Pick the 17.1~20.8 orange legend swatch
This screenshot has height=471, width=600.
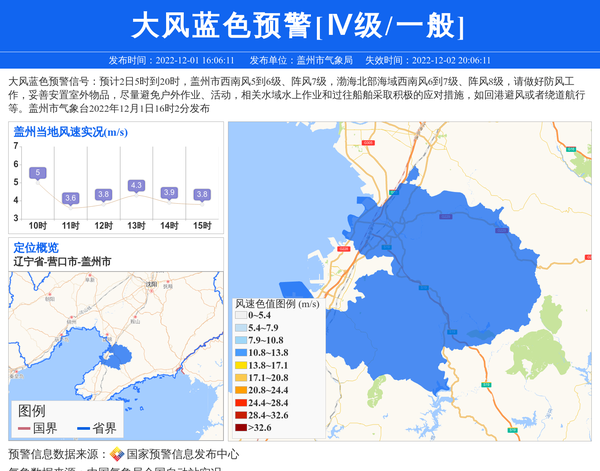pyautogui.click(x=240, y=378)
